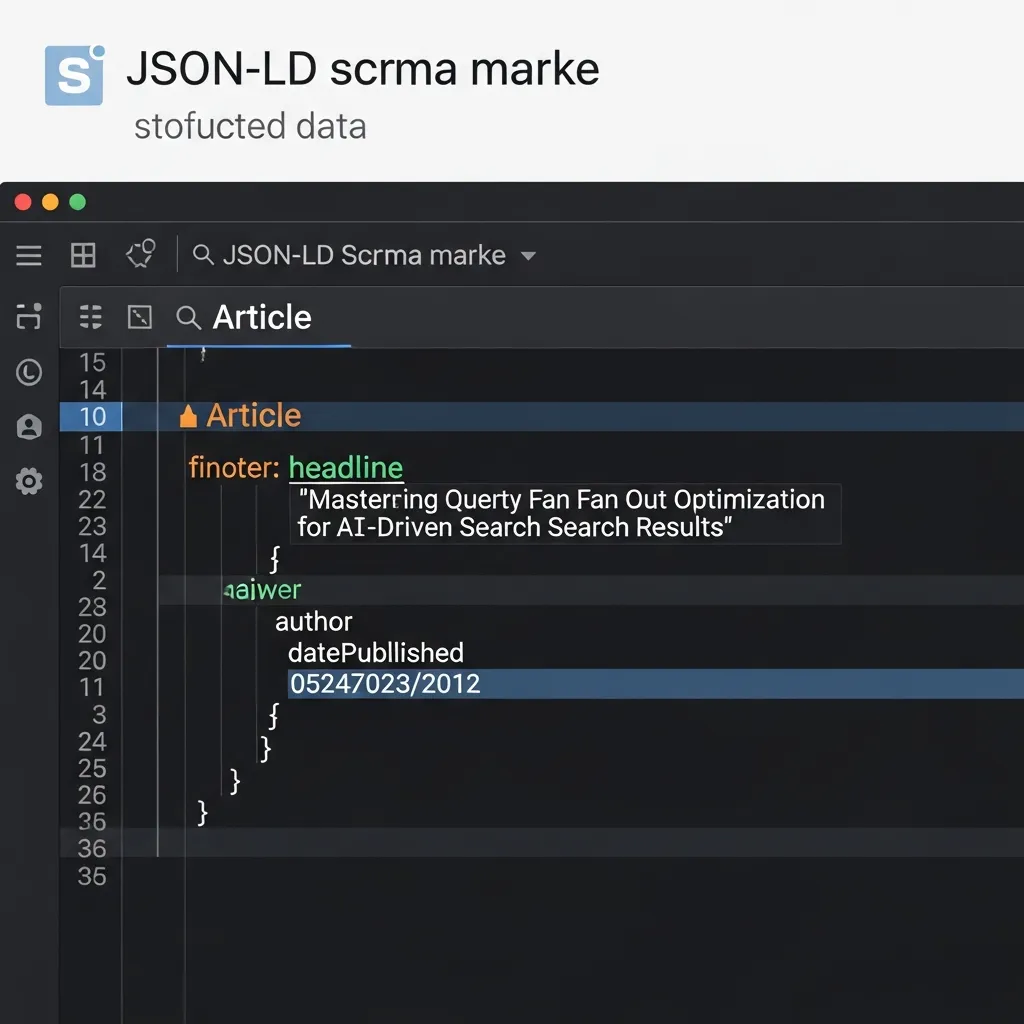This screenshot has height=1024, width=1024.
Task: Toggle the warning marker on the Article row
Action: point(187,415)
